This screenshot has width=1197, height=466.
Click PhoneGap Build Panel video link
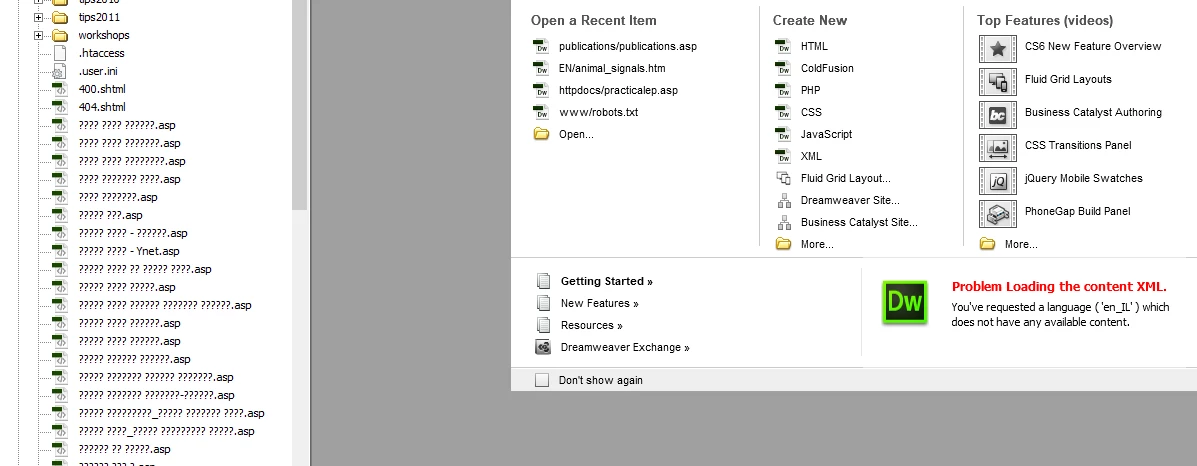1078,211
